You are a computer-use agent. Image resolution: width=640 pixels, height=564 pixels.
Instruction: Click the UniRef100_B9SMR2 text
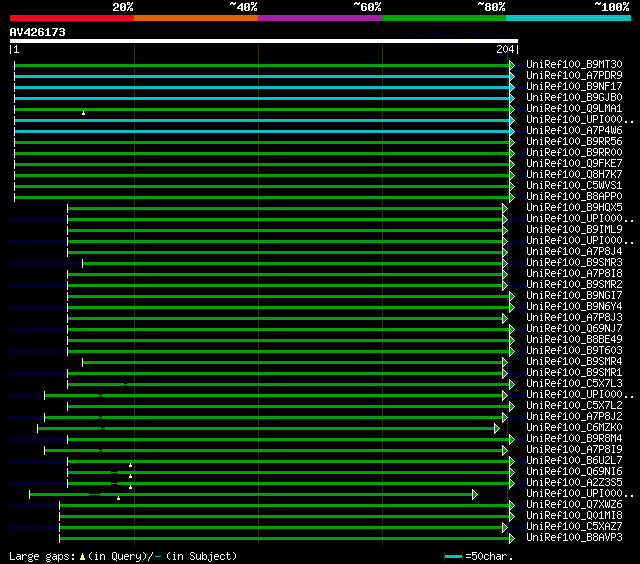point(574,284)
